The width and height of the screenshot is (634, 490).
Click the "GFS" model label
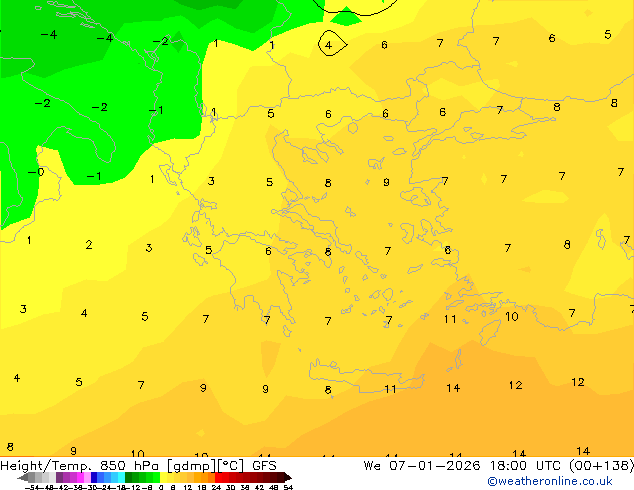tap(264, 466)
